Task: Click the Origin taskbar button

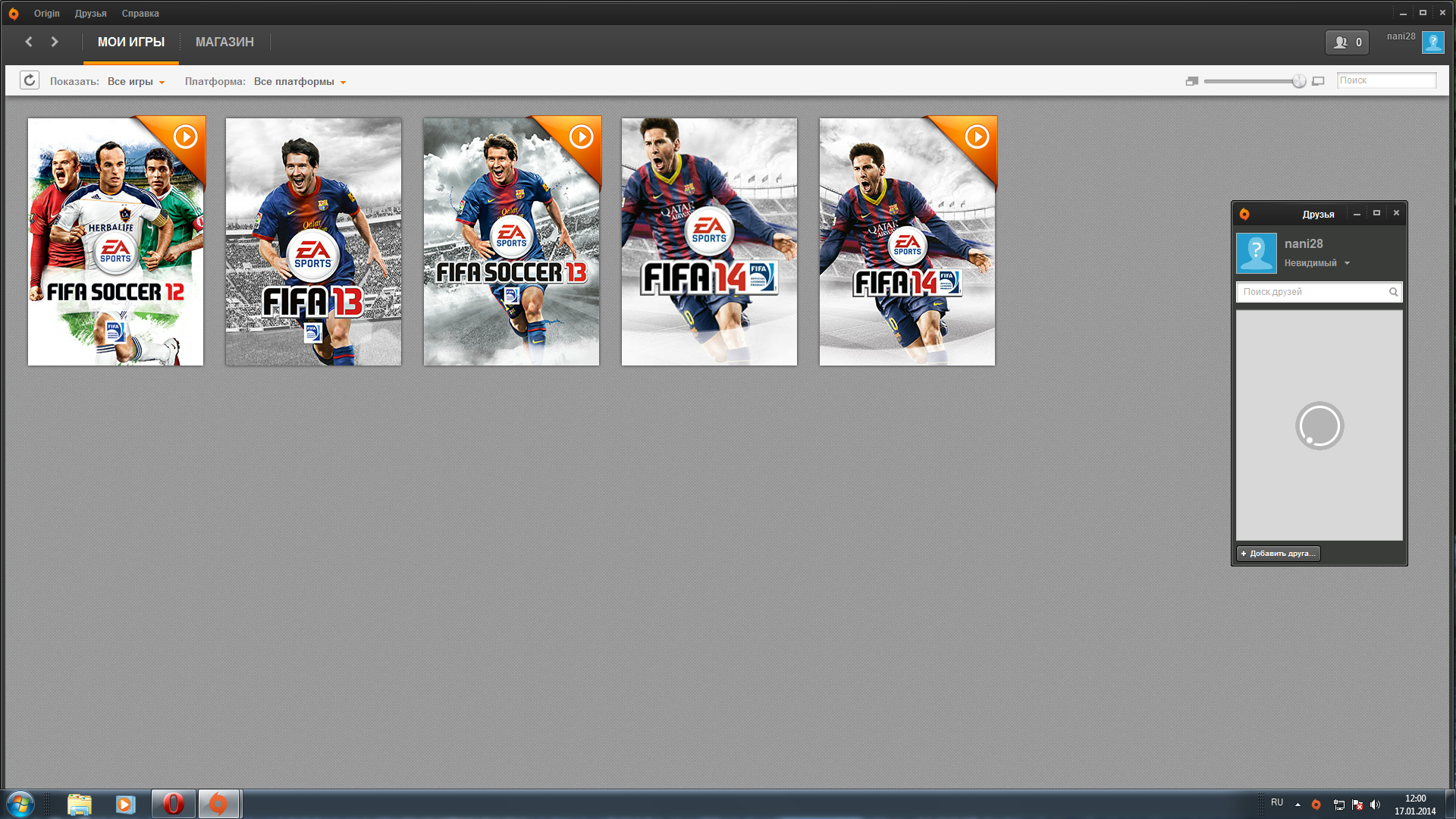Action: click(x=219, y=804)
